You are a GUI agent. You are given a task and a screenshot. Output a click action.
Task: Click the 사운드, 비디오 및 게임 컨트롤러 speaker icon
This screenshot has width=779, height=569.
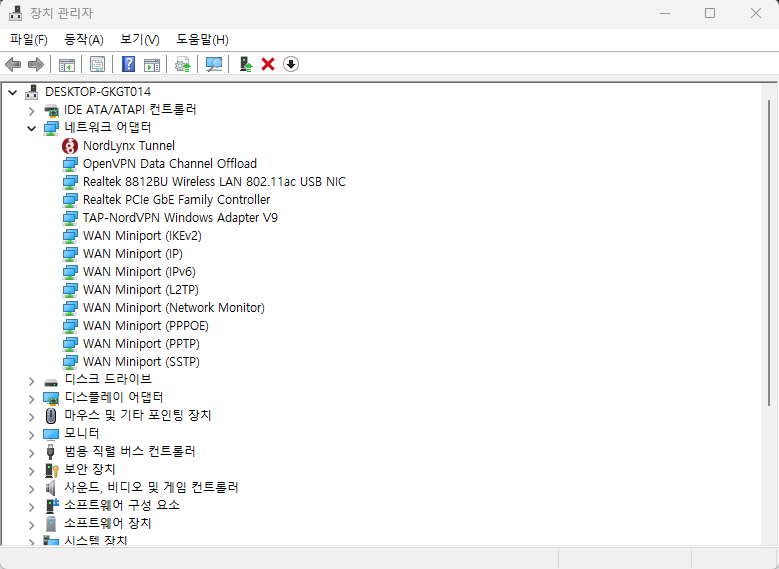click(51, 488)
